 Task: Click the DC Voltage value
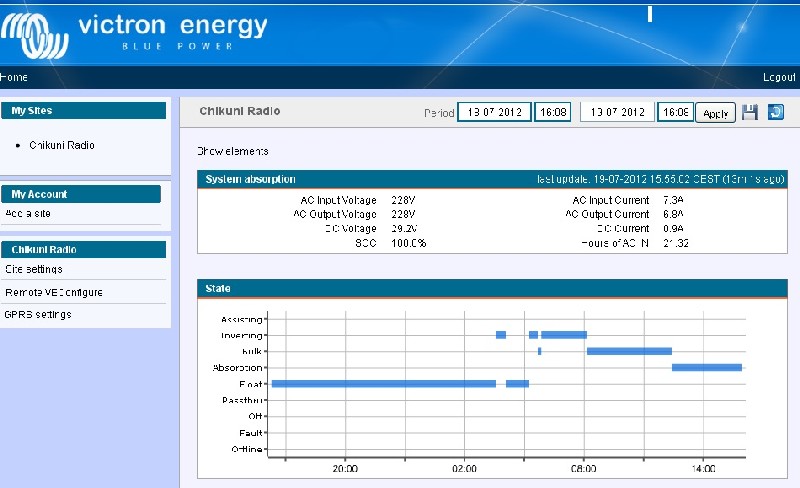pos(404,228)
